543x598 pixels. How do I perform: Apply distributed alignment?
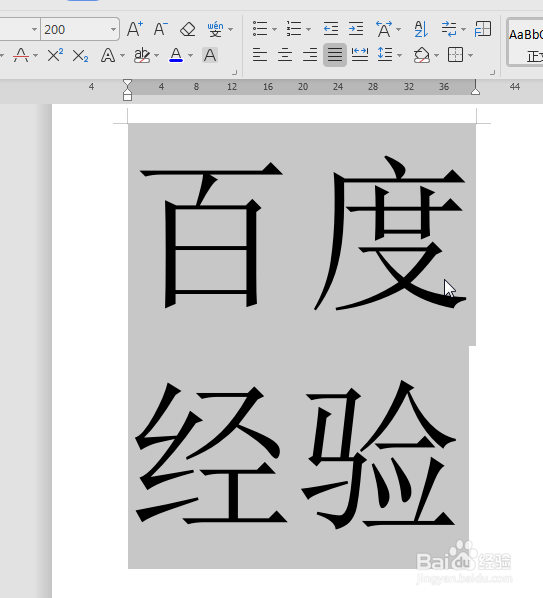(x=360, y=55)
